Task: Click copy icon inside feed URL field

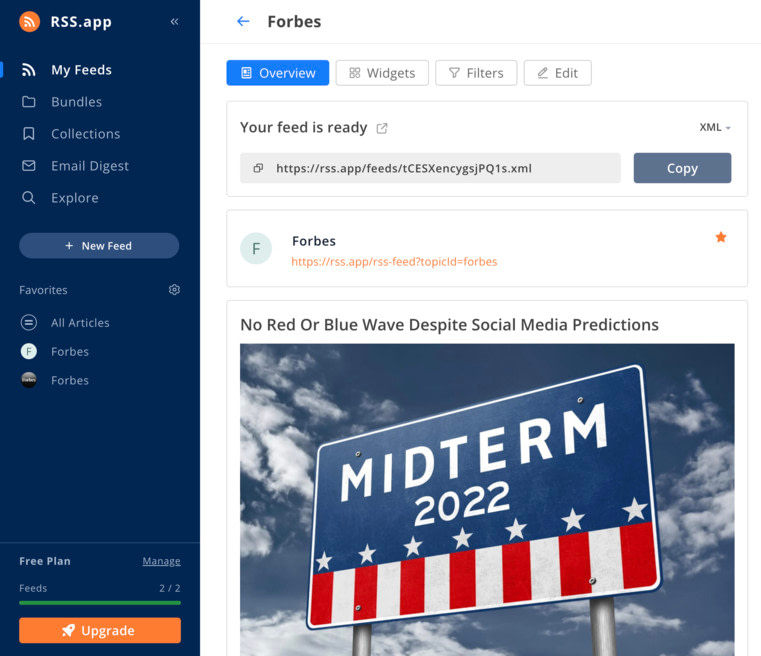Action: point(258,168)
